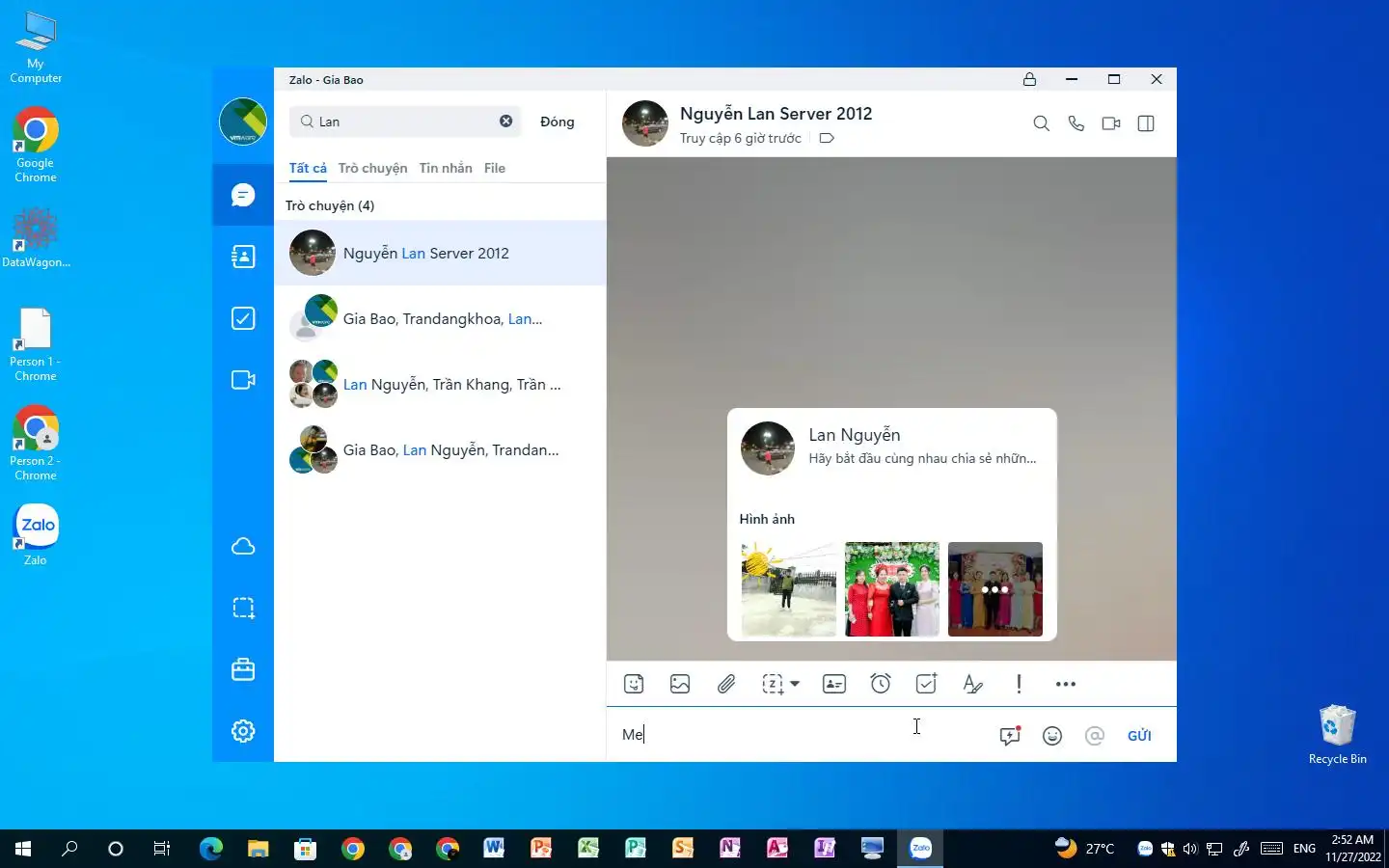The height and width of the screenshot is (868, 1389).
Task: Open Google Chrome desktop shortcut
Action: 36,145
